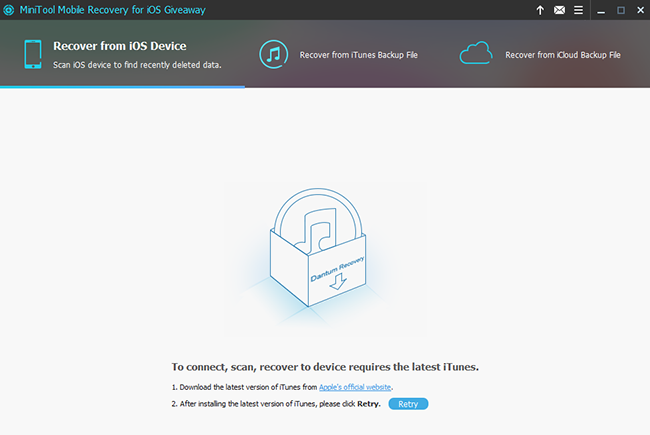Open the feedback envelope icon
This screenshot has height=435, width=650.
coord(559,10)
